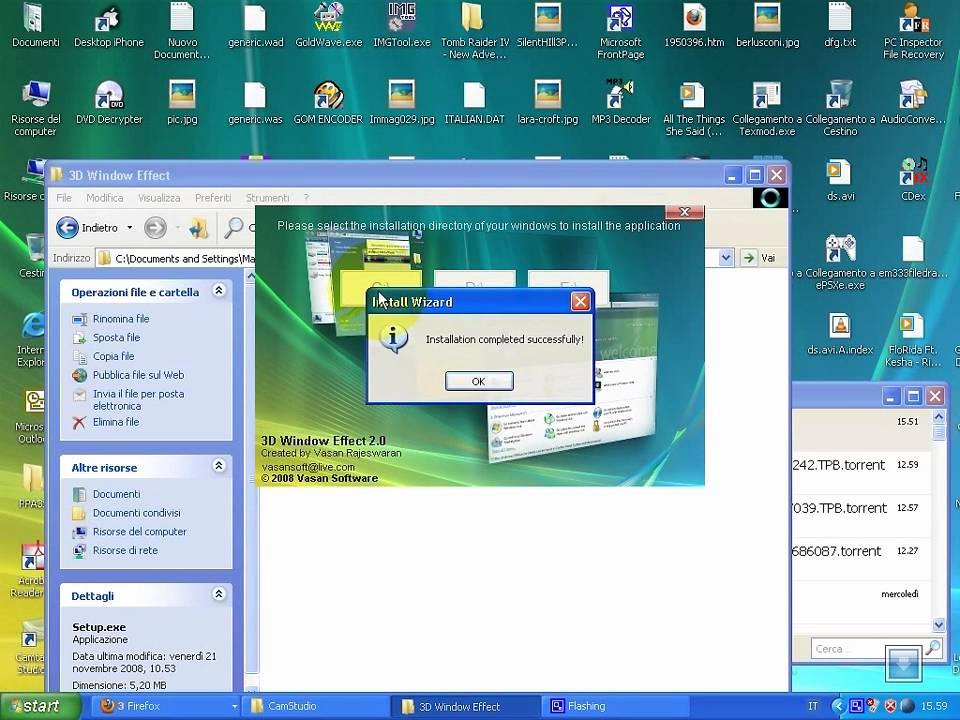Select the berlusconi.jpg image icon
Screen dimensions: 960x720
click(767, 26)
